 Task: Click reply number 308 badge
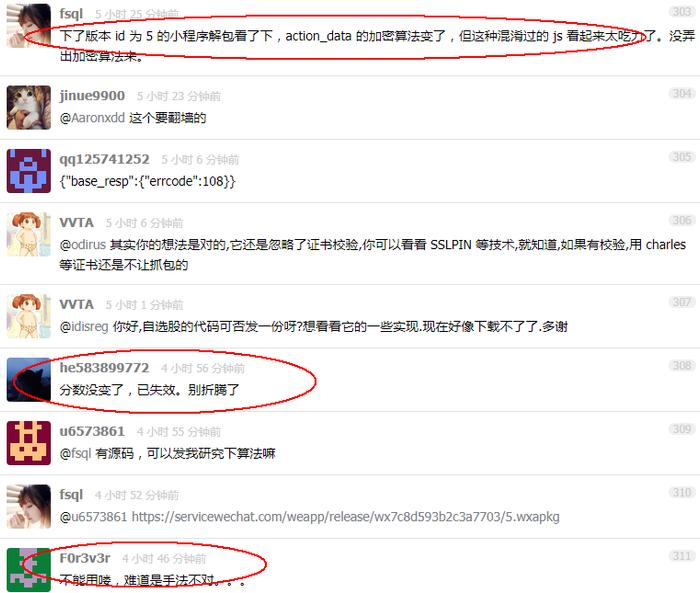[x=682, y=365]
